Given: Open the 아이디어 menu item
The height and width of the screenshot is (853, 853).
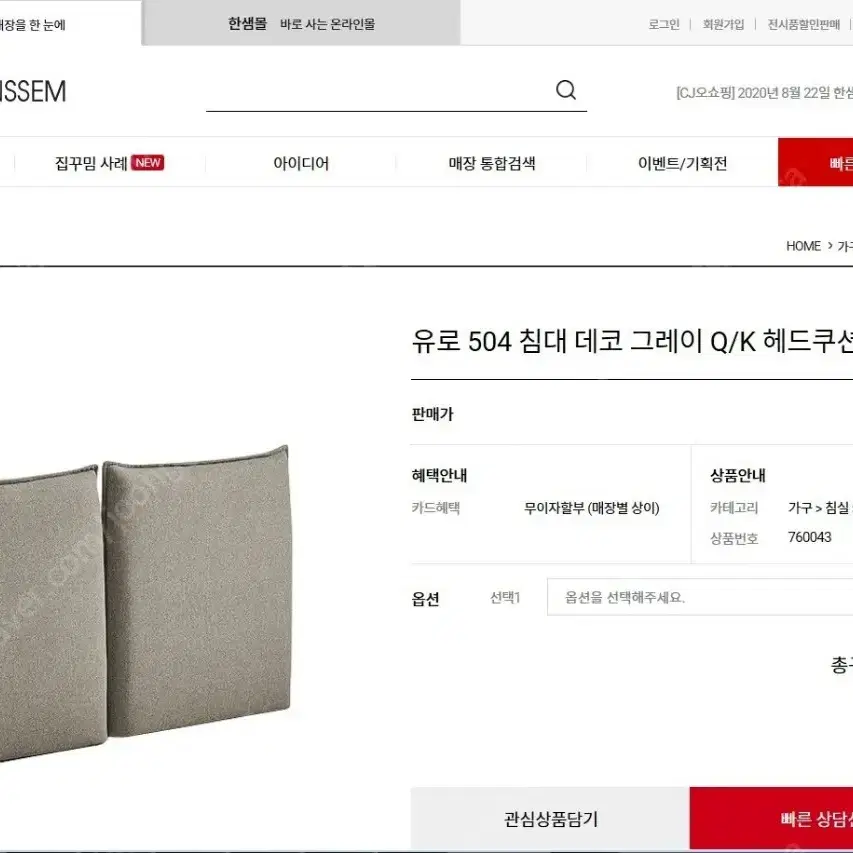Looking at the screenshot, I should pos(301,163).
